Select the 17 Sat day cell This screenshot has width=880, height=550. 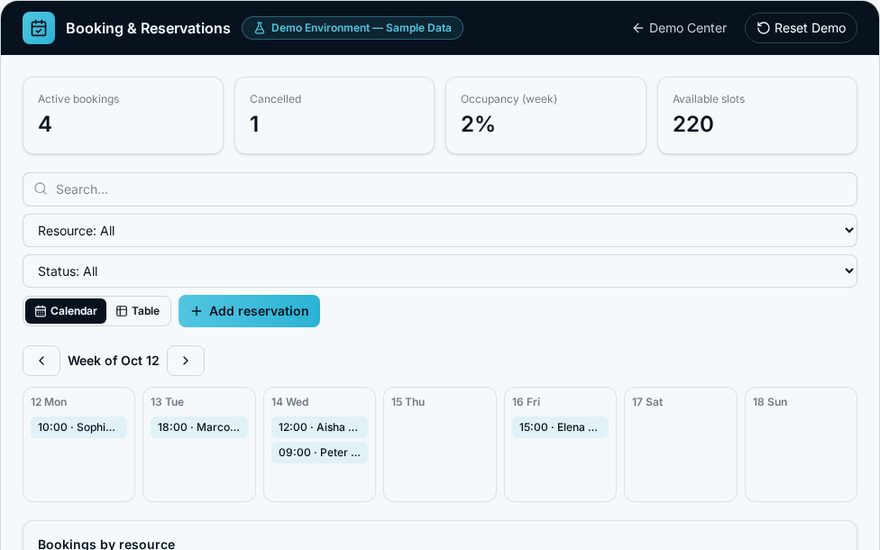pos(681,444)
